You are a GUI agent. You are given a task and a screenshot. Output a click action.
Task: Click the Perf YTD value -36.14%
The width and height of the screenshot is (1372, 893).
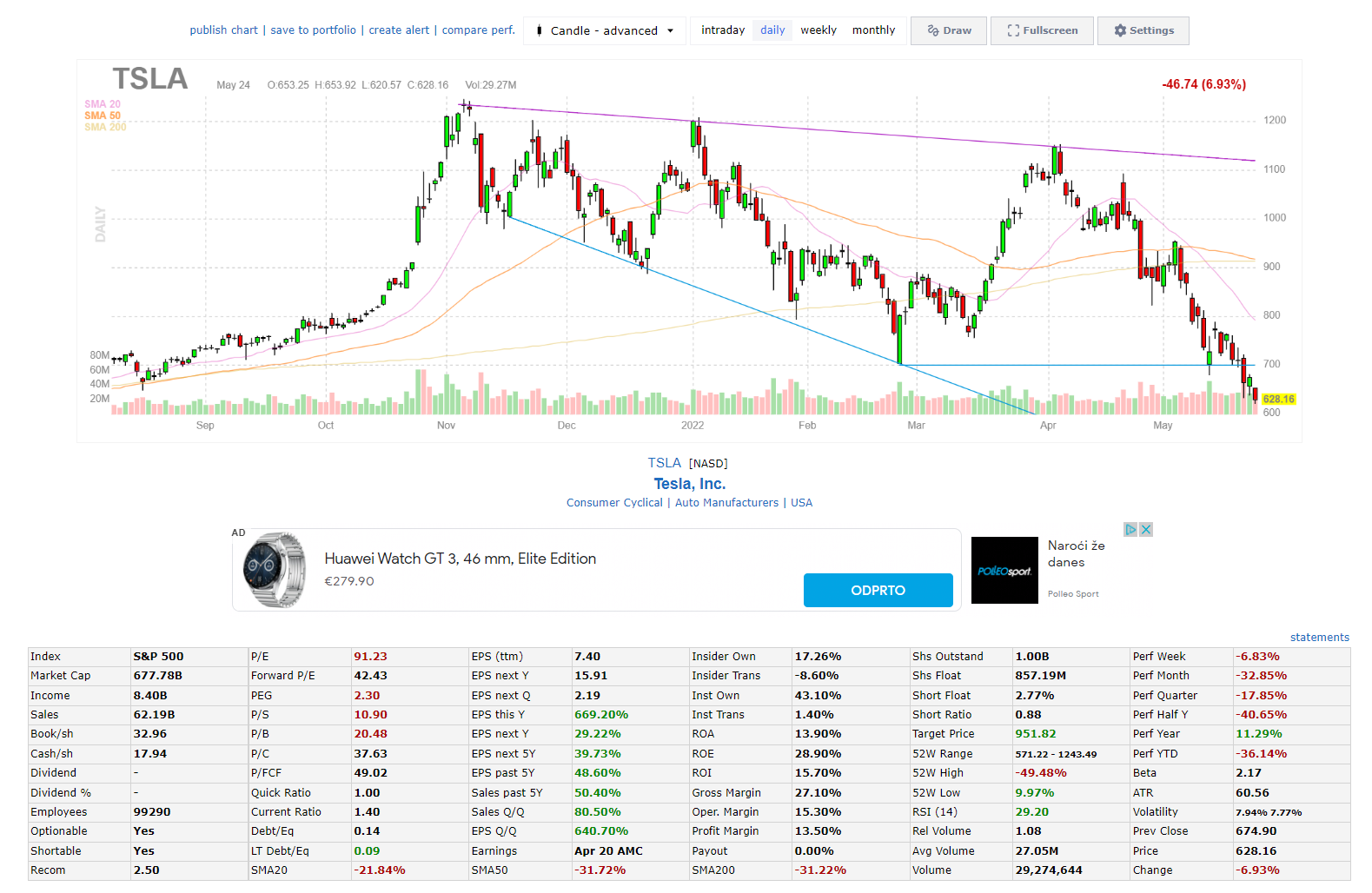tap(1261, 754)
